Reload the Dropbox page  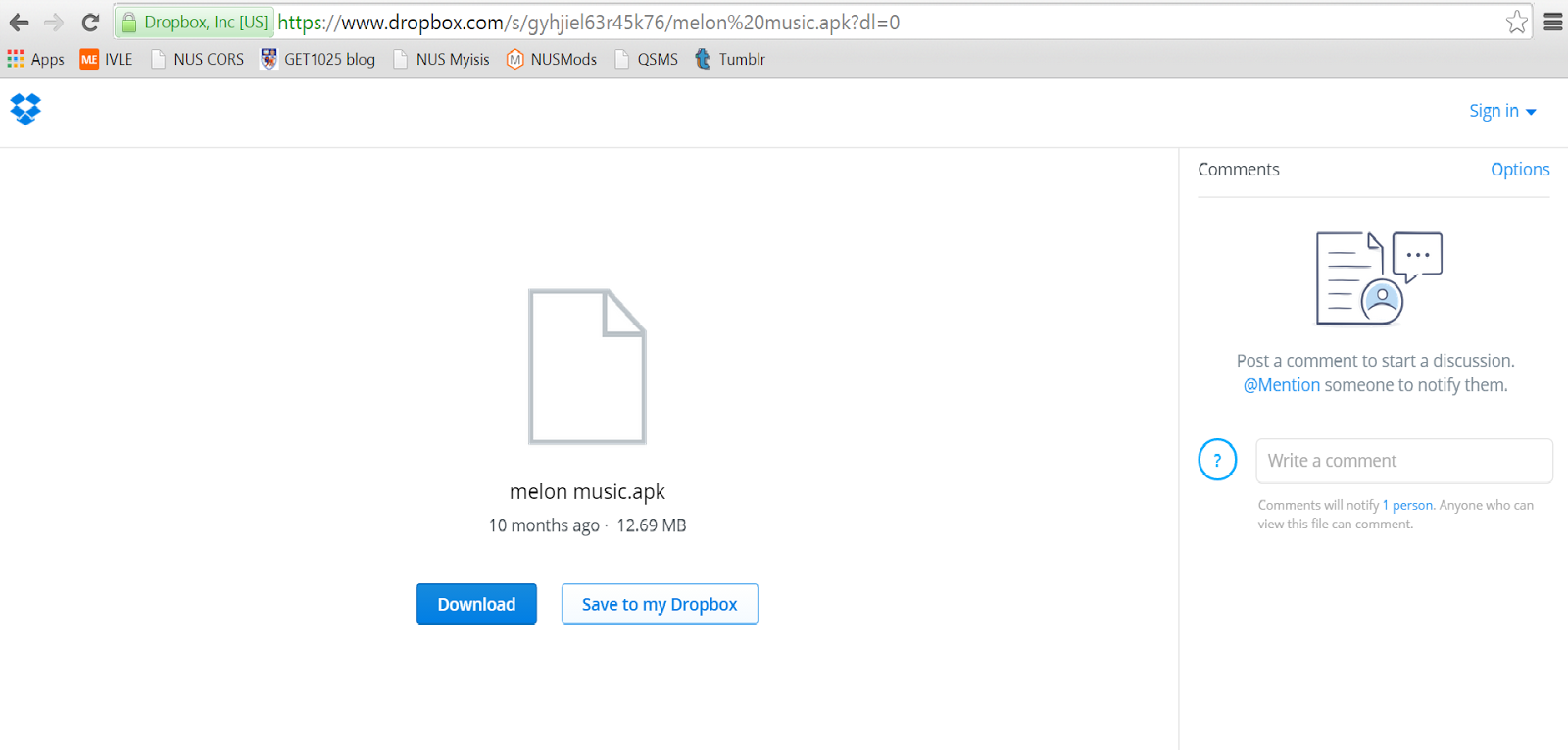click(x=90, y=22)
